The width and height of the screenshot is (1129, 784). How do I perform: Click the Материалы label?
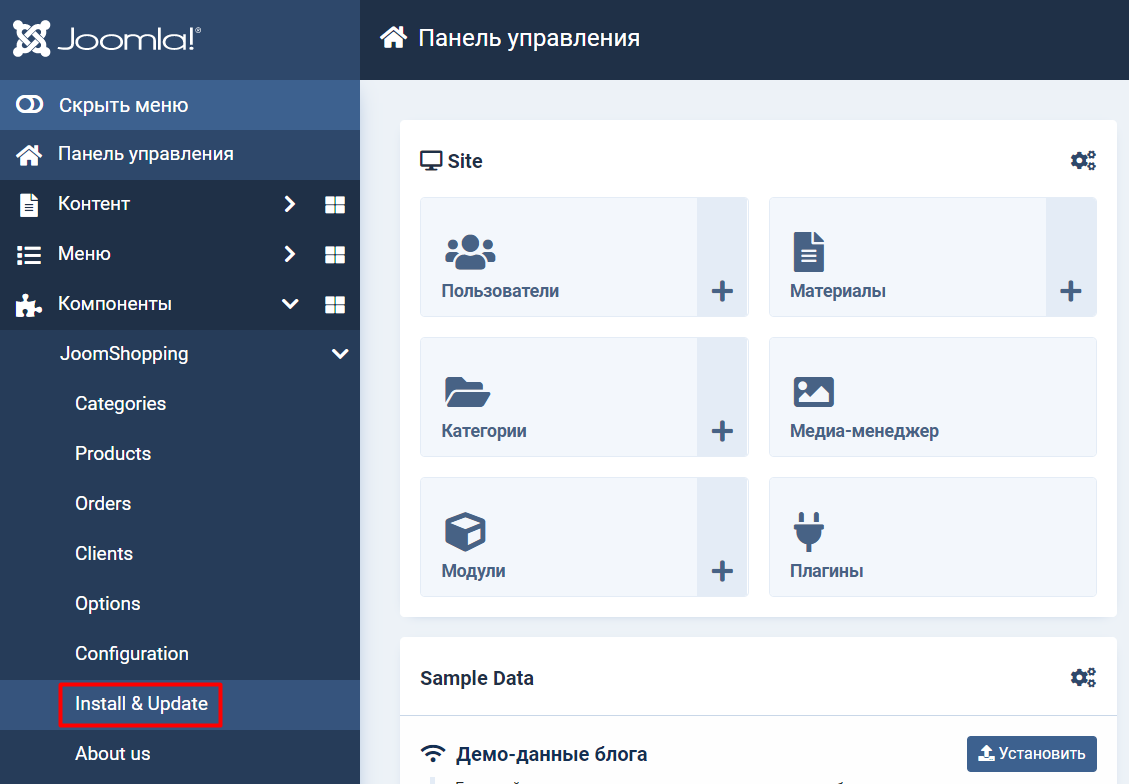point(837,292)
